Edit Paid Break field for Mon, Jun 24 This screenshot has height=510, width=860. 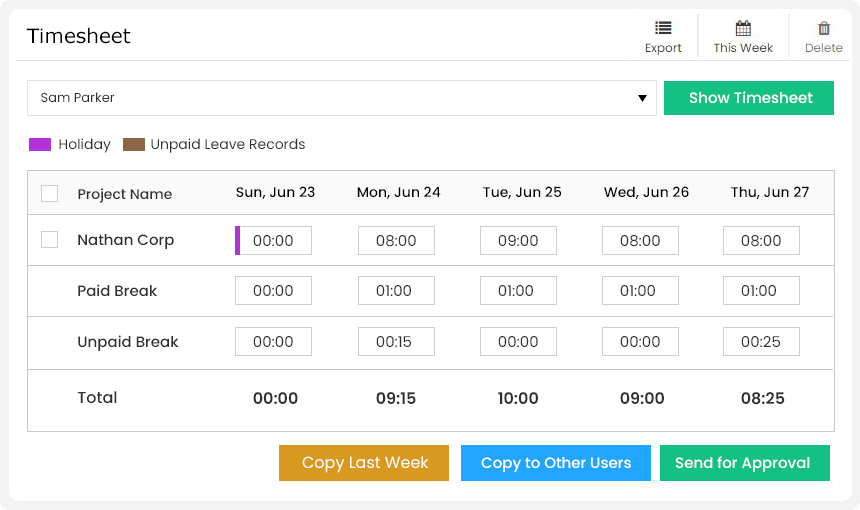396,291
